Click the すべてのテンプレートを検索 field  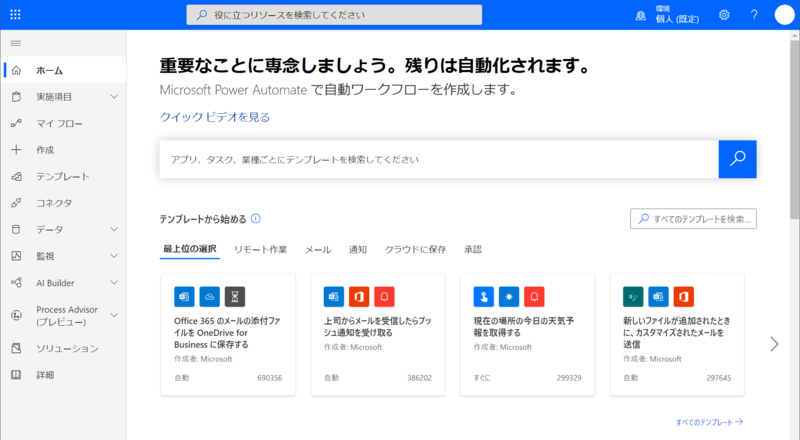click(x=693, y=219)
